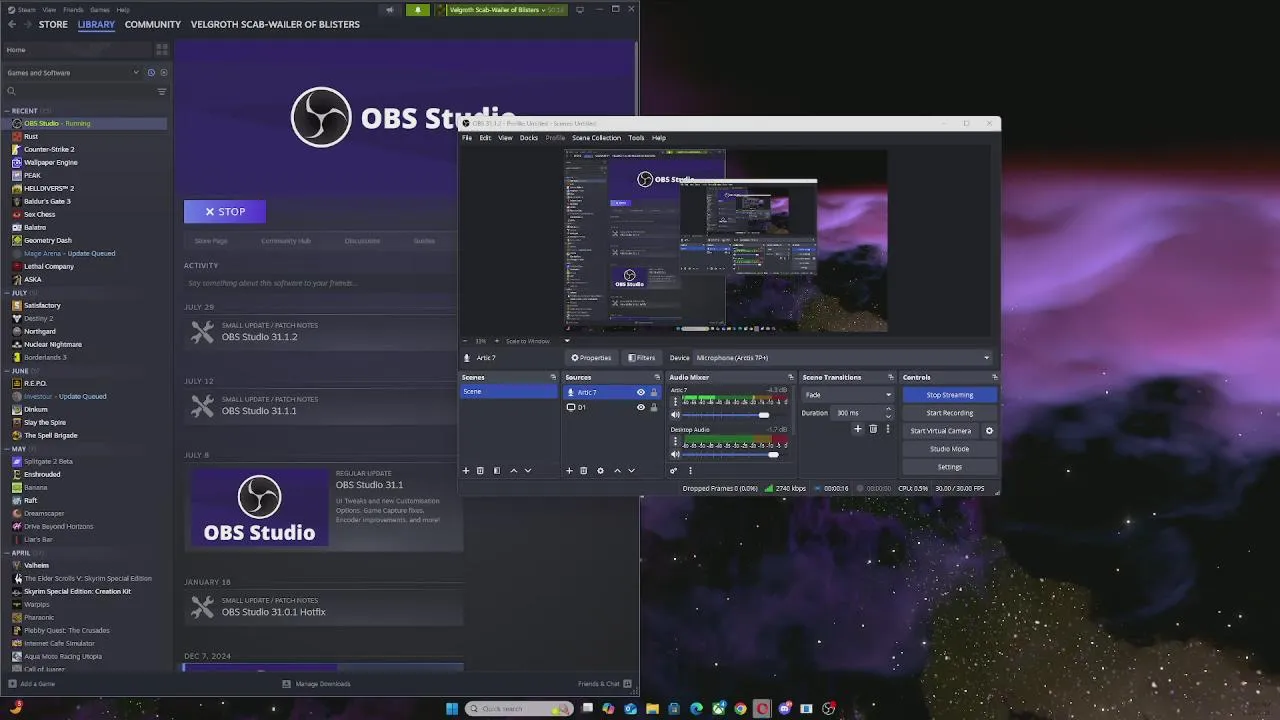
Task: Open Virtual Camera settings gear
Action: click(x=989, y=431)
